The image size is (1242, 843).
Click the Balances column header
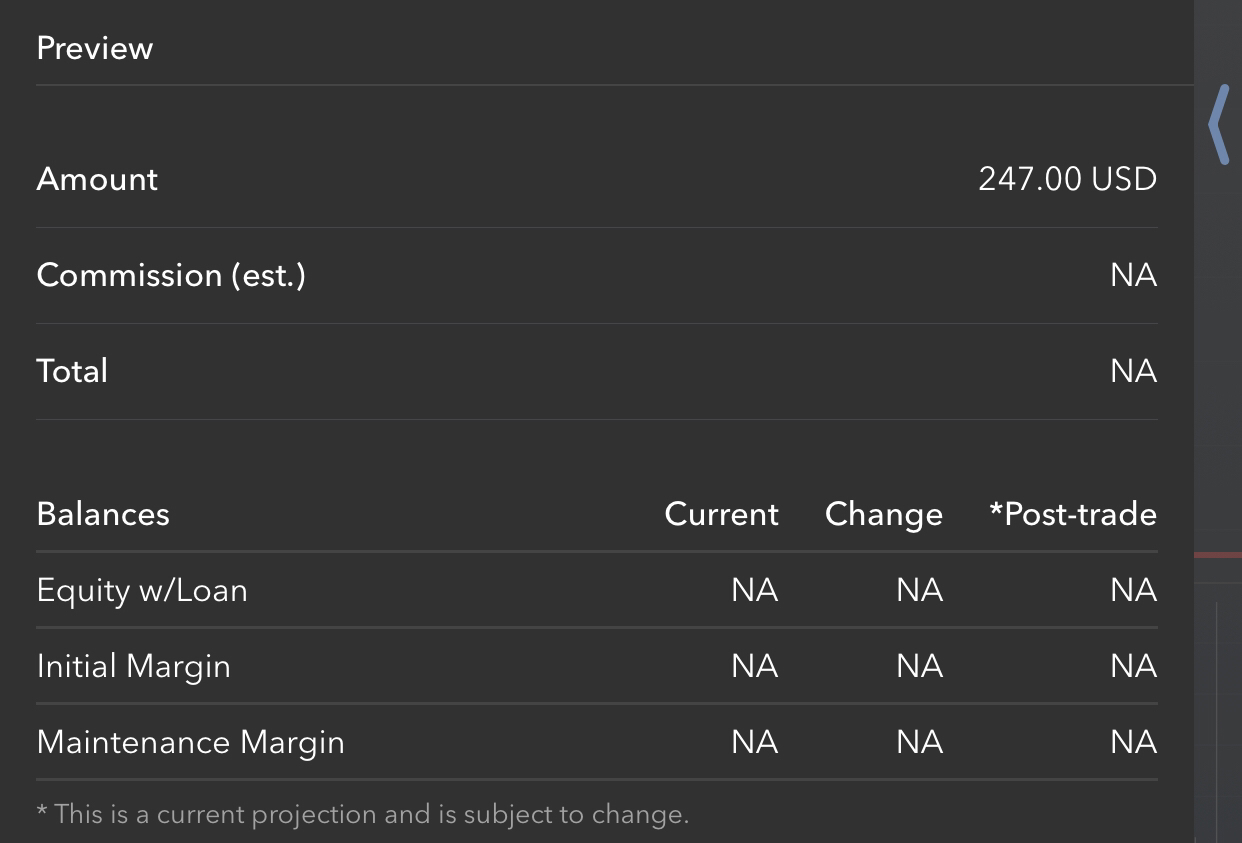tap(103, 514)
